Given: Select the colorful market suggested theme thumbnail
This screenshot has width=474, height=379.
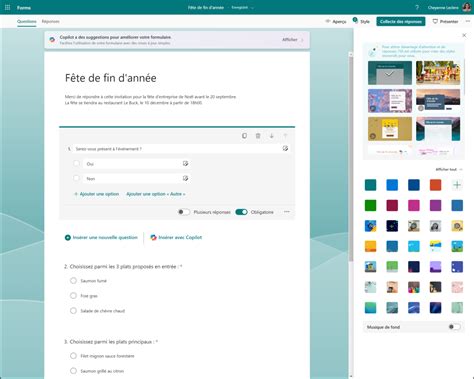Looking at the screenshot, I should tap(438, 73).
